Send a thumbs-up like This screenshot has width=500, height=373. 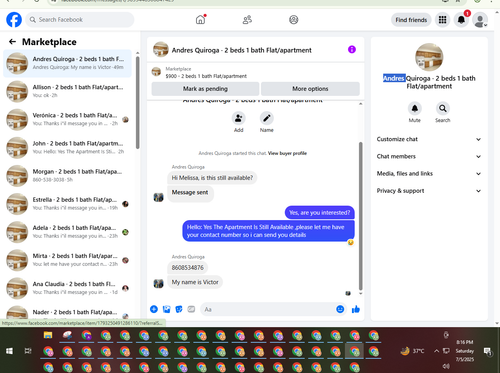click(x=356, y=309)
